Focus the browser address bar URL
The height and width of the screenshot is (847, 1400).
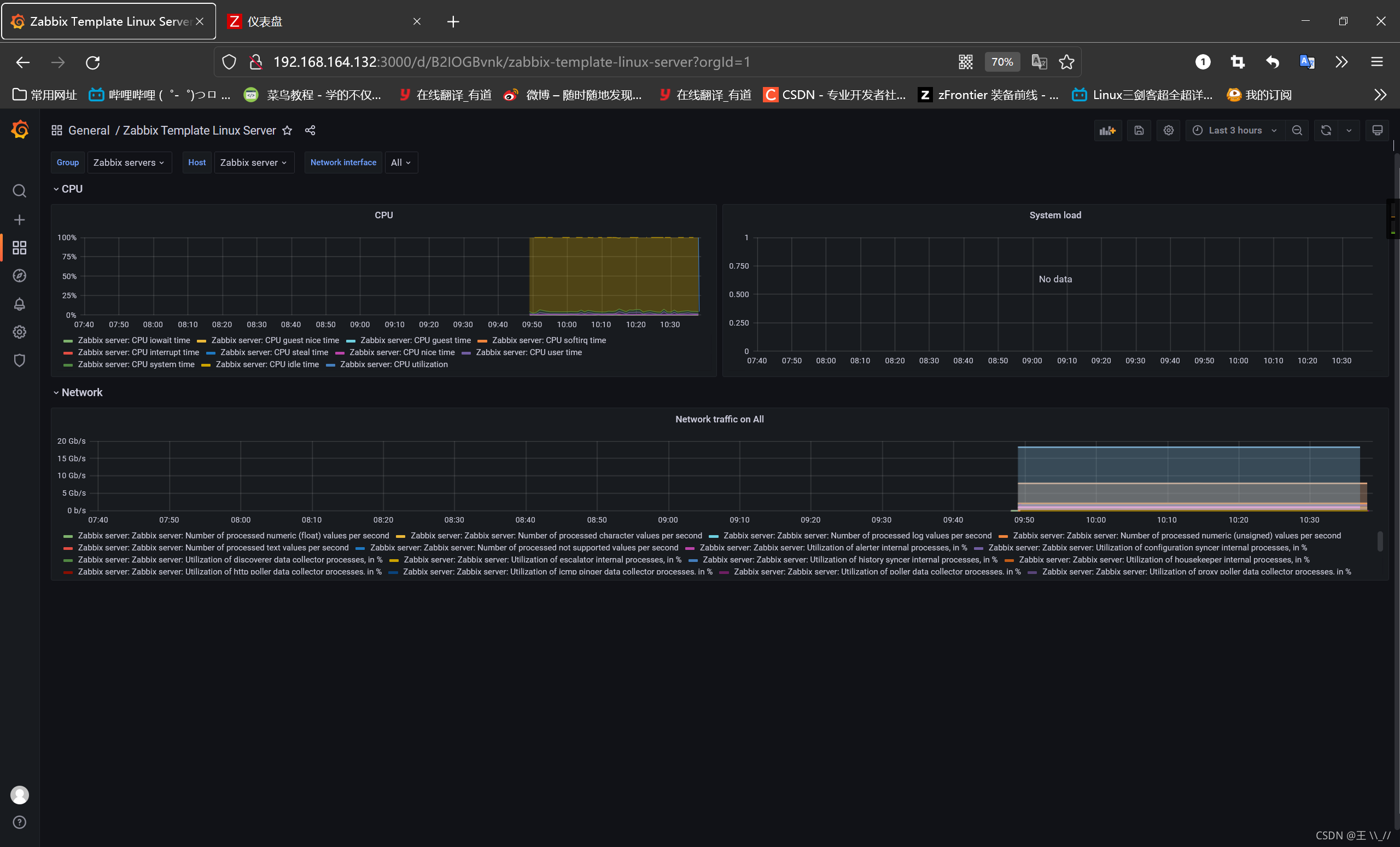click(x=511, y=62)
